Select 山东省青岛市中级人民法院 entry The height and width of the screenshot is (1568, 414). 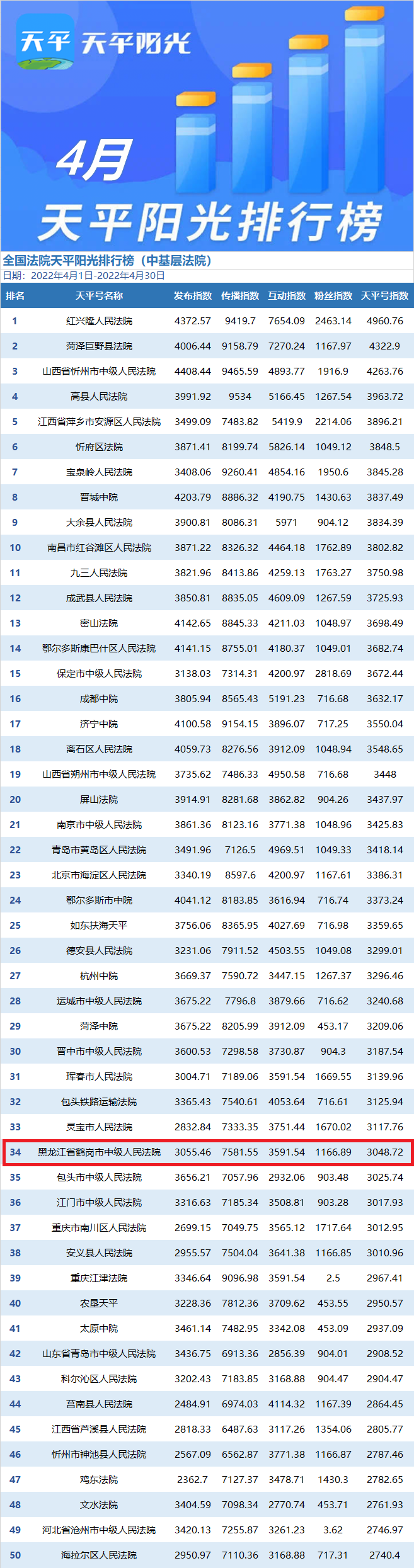tap(99, 1353)
